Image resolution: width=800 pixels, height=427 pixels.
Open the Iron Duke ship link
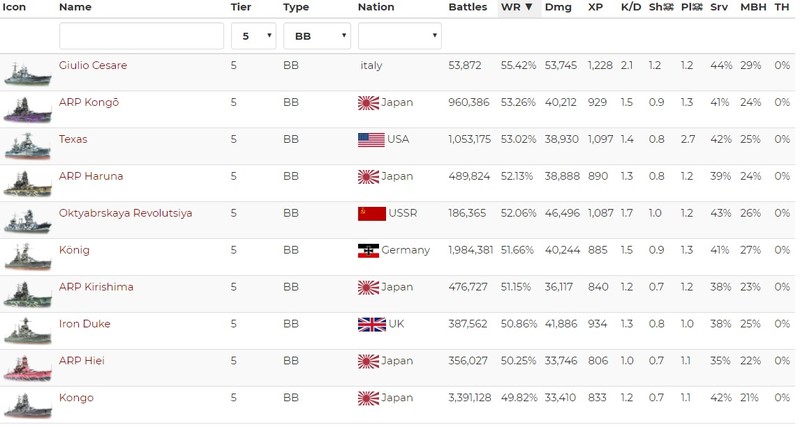[x=85, y=324]
